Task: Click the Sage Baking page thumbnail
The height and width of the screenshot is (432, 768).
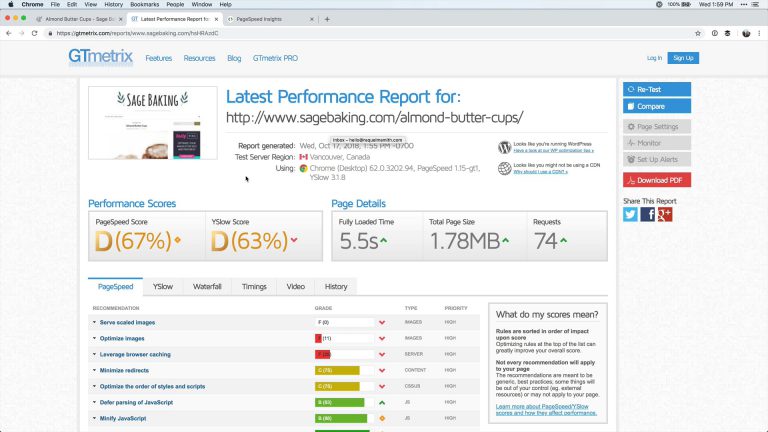Action: 153,123
